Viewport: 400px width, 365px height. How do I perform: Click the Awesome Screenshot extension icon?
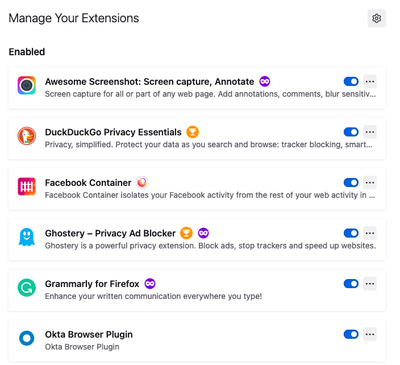coord(27,85)
